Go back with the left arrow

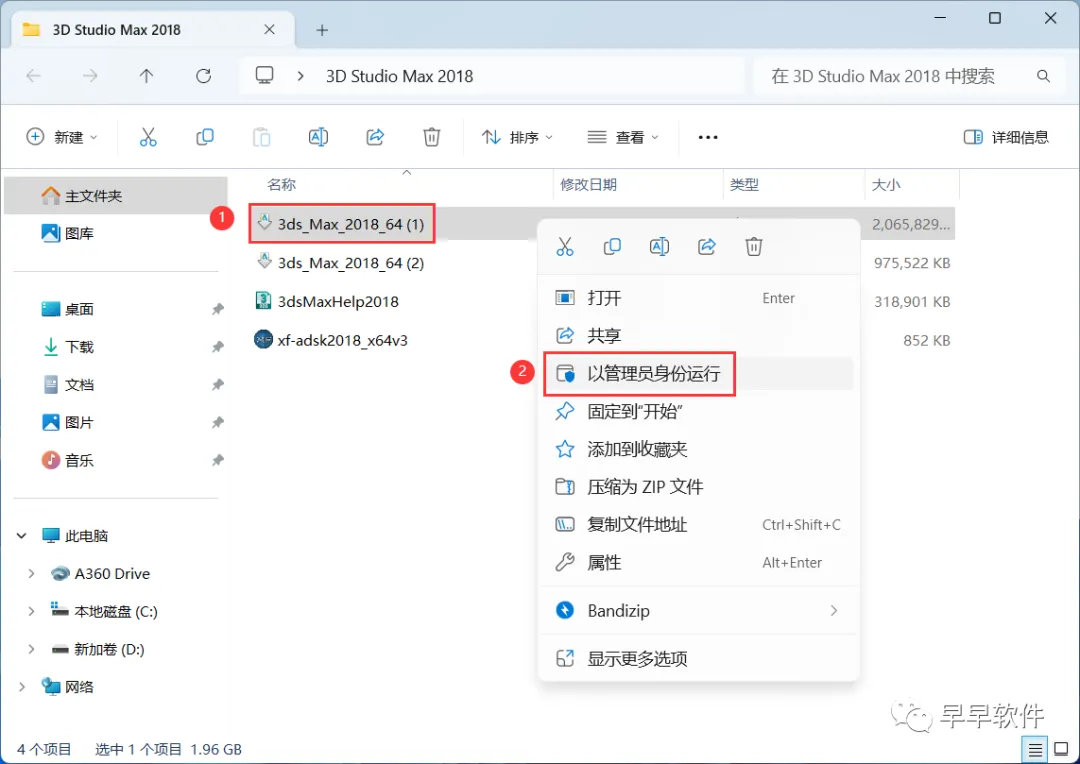[x=33, y=76]
